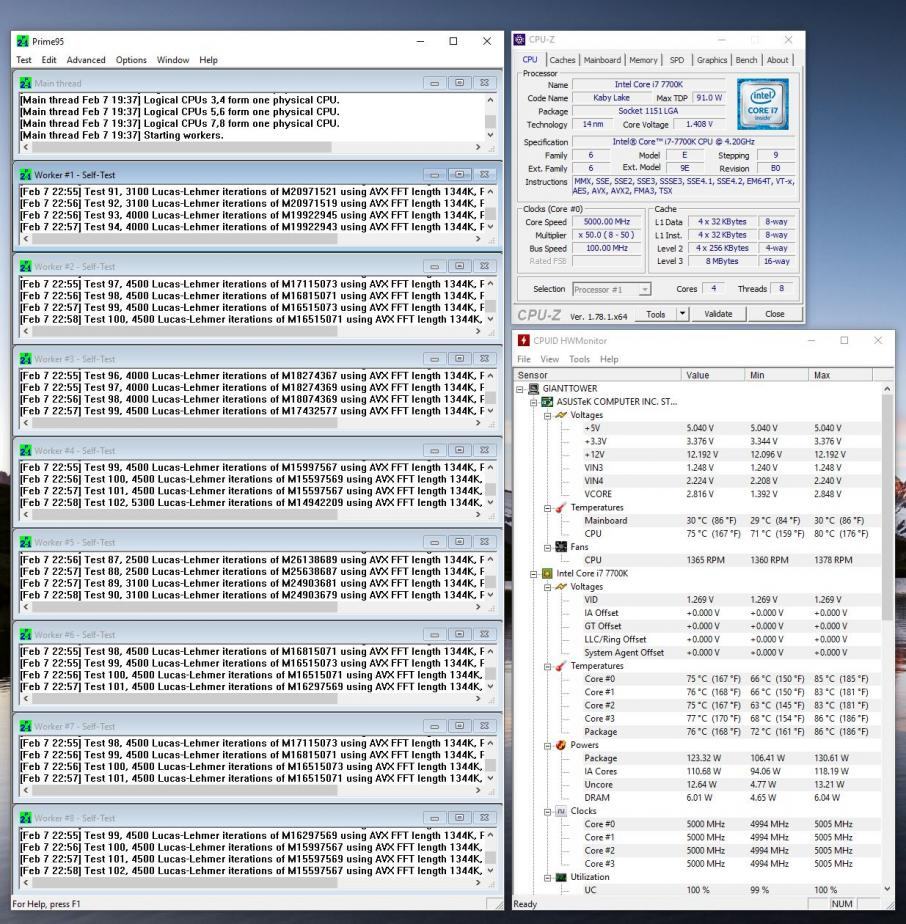Click the Clocks icon in HWMonitor tree
Viewport: 906px width, 924px height.
561,811
